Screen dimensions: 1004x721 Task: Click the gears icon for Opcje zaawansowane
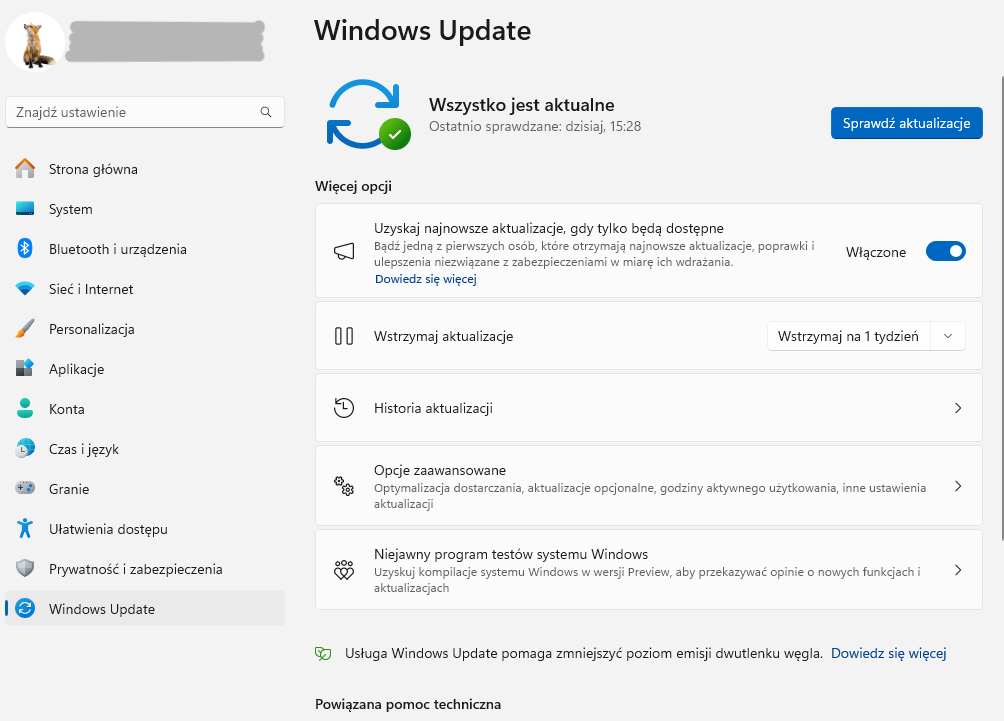[x=344, y=486]
